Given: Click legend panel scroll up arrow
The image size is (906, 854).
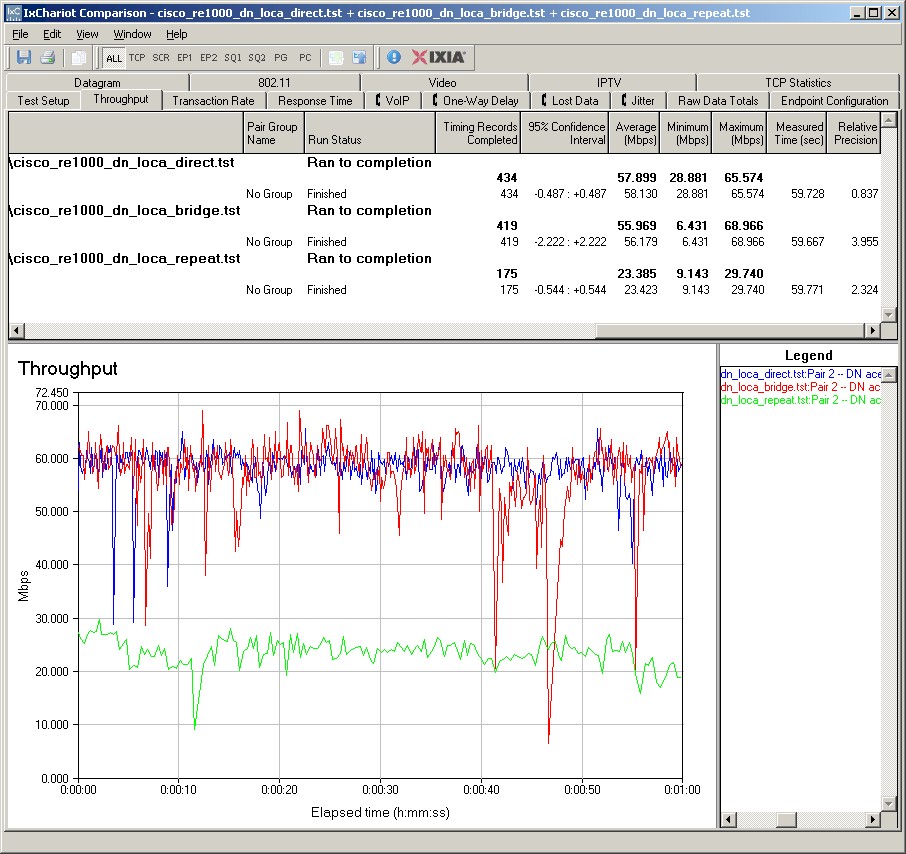Looking at the screenshot, I should pos(889,374).
